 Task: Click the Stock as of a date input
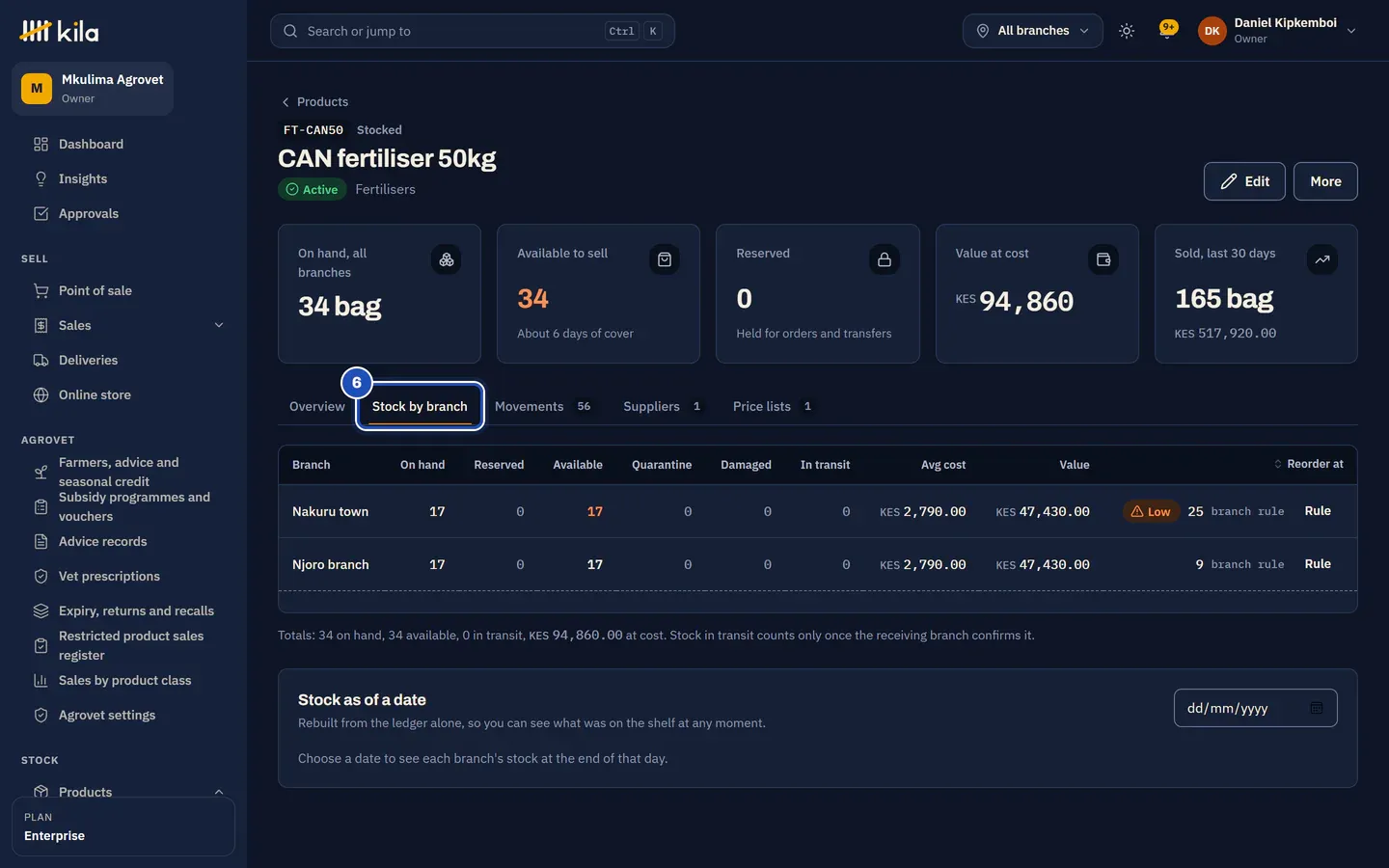point(1255,708)
